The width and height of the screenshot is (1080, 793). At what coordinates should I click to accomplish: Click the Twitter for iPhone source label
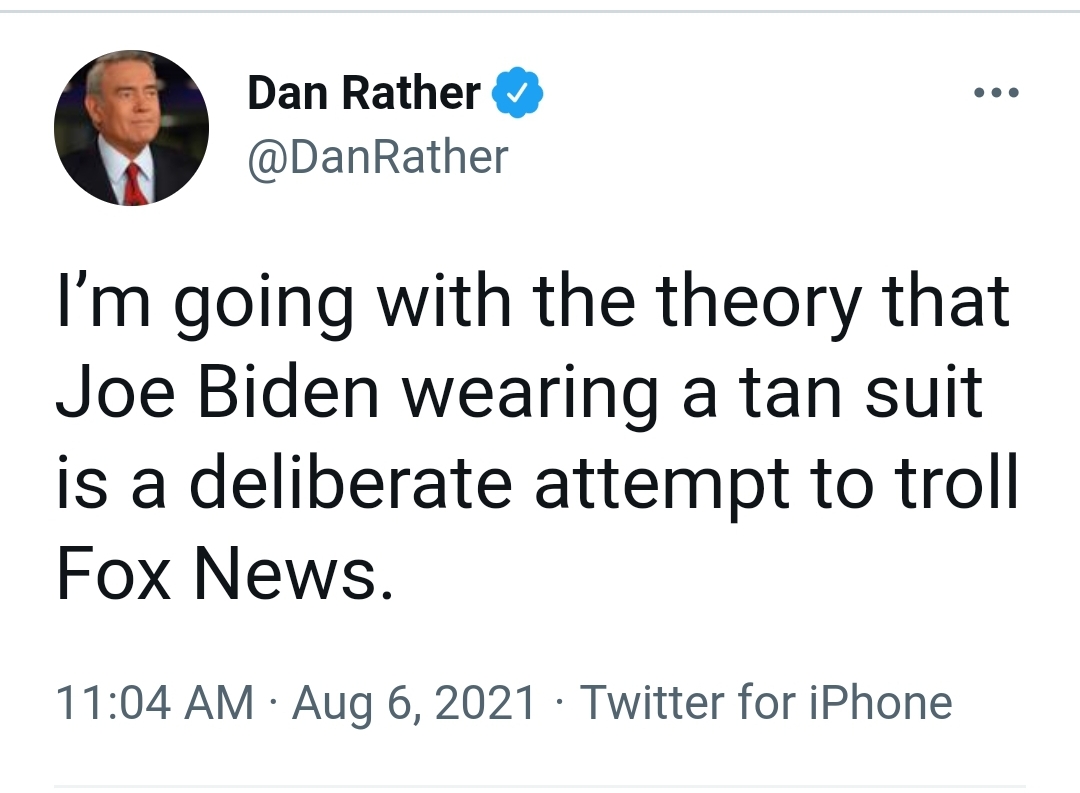(x=767, y=703)
